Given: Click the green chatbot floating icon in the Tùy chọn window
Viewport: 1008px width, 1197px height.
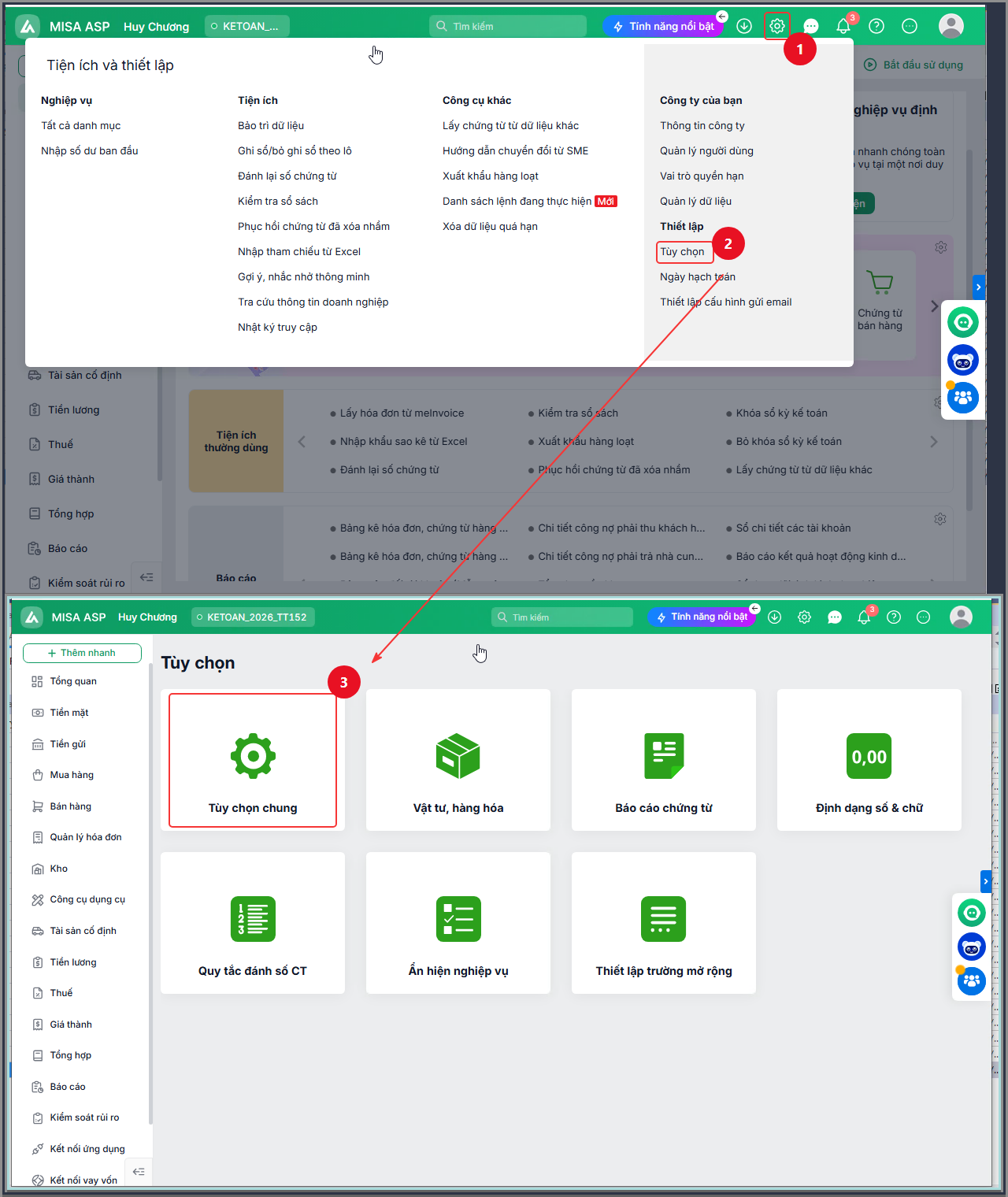Looking at the screenshot, I should tap(972, 913).
